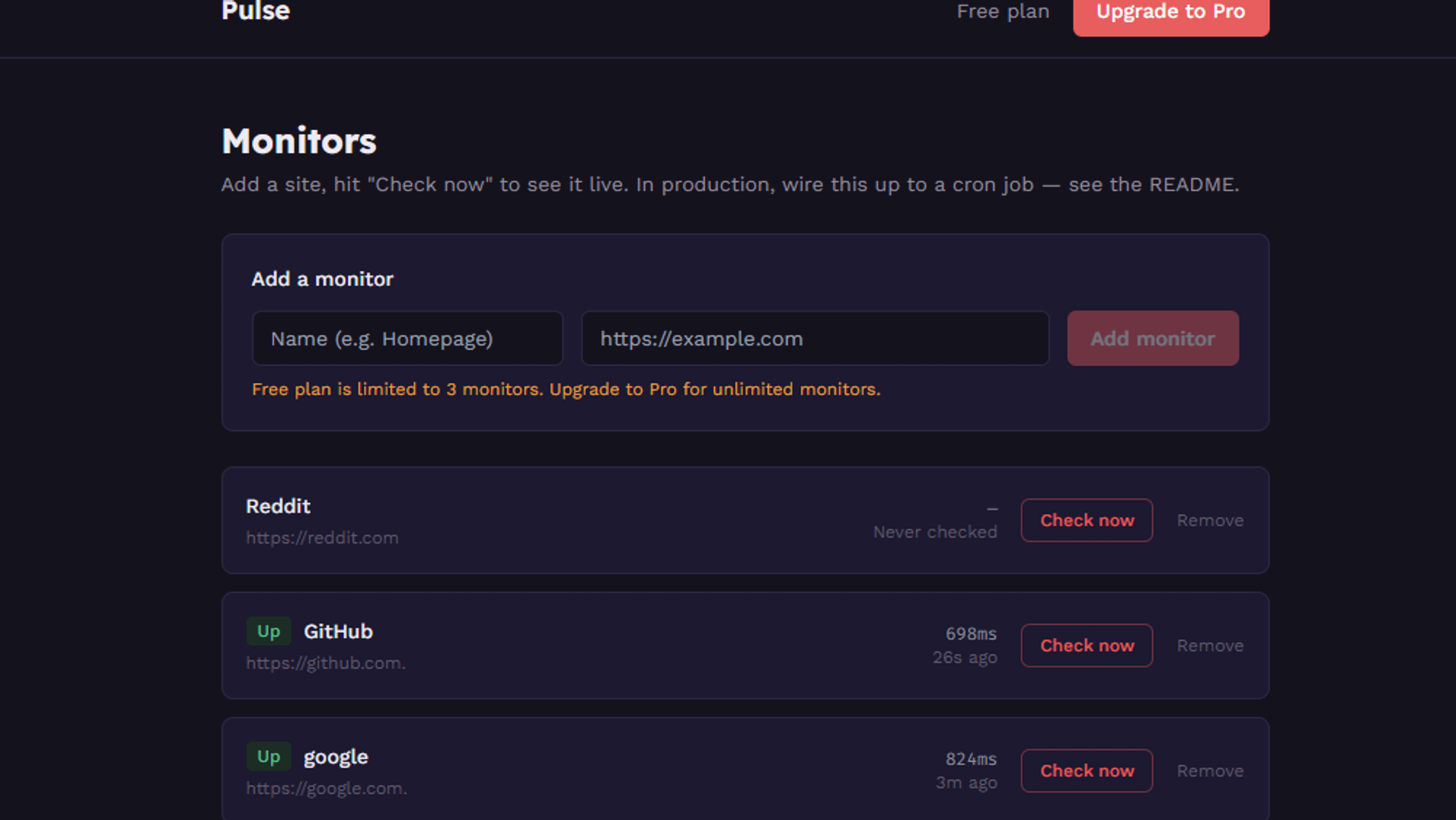Select the Reddit monitor name

pyautogui.click(x=278, y=506)
